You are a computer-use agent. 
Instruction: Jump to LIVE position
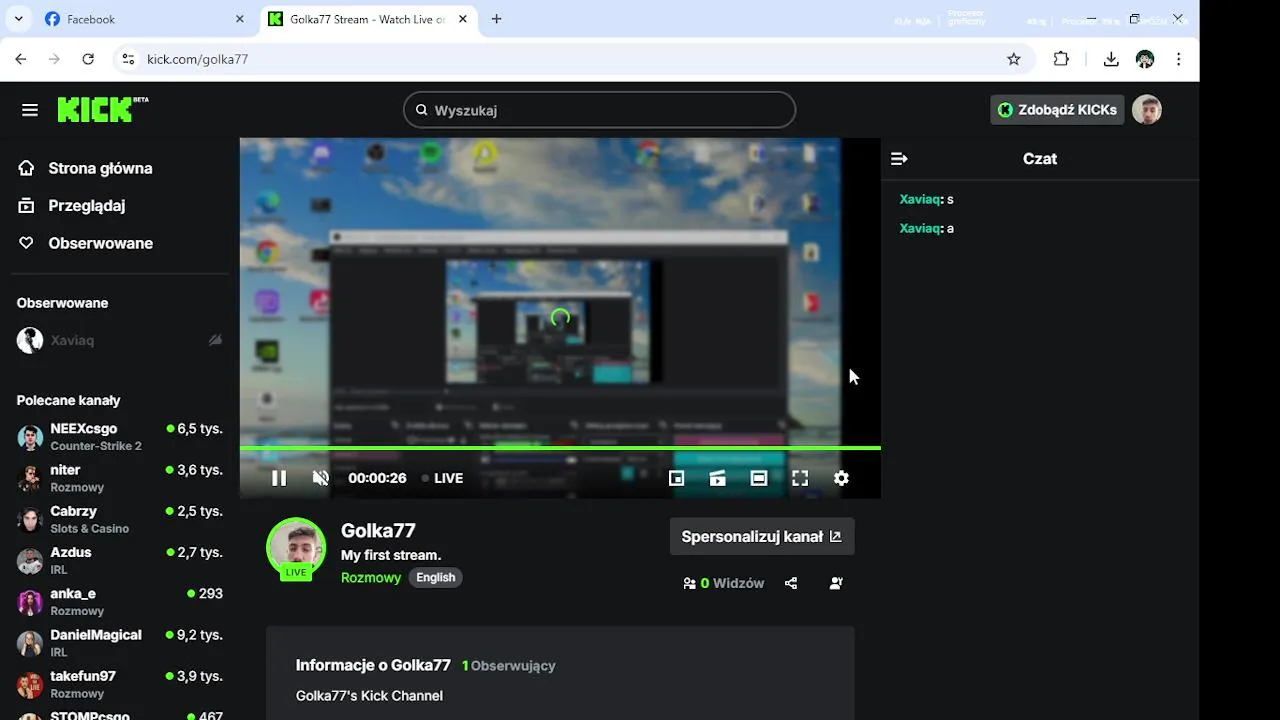[442, 478]
